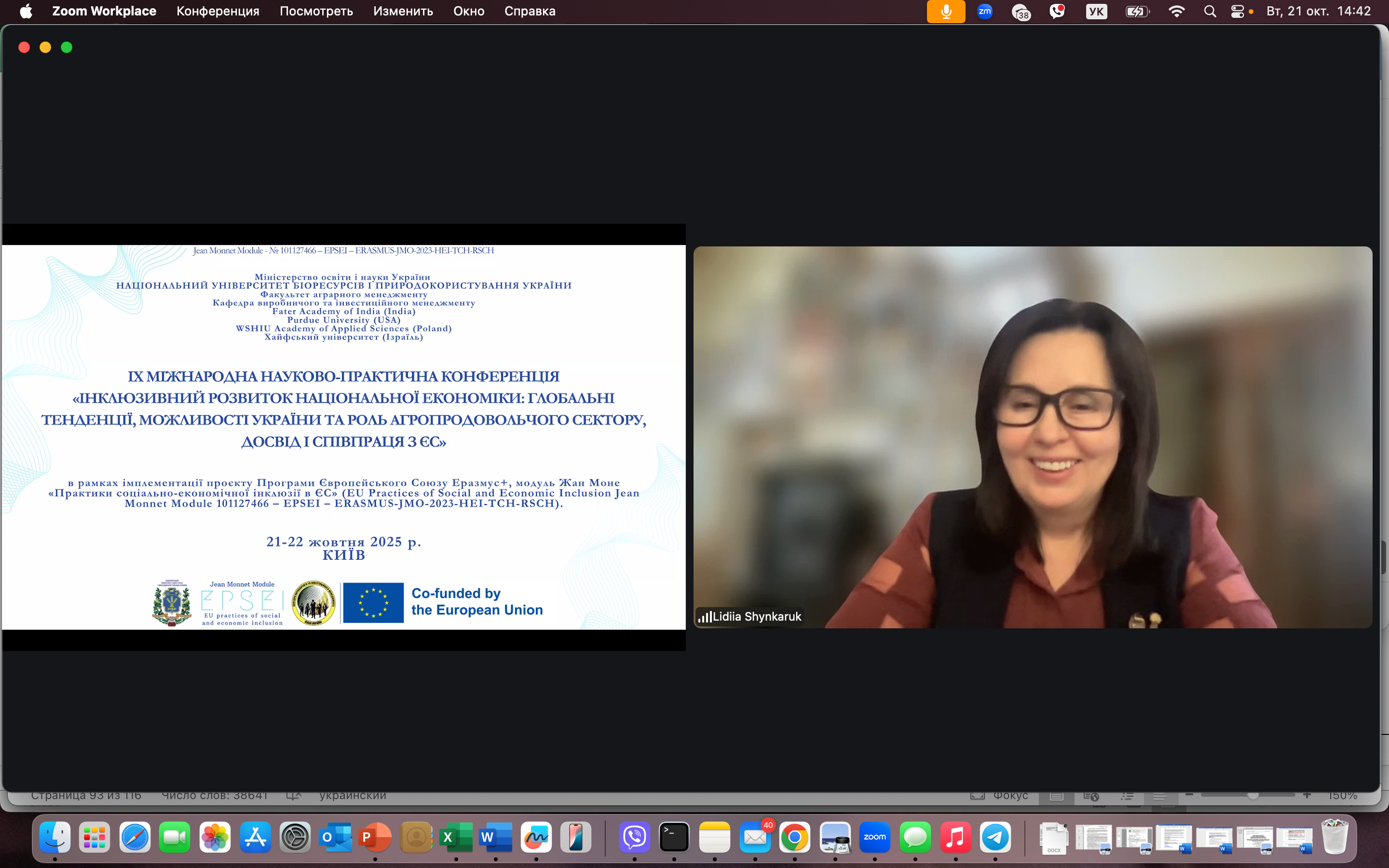The width and height of the screenshot is (1389, 868).
Task: Open Microsoft PowerPoint from the Dock
Action: click(375, 837)
